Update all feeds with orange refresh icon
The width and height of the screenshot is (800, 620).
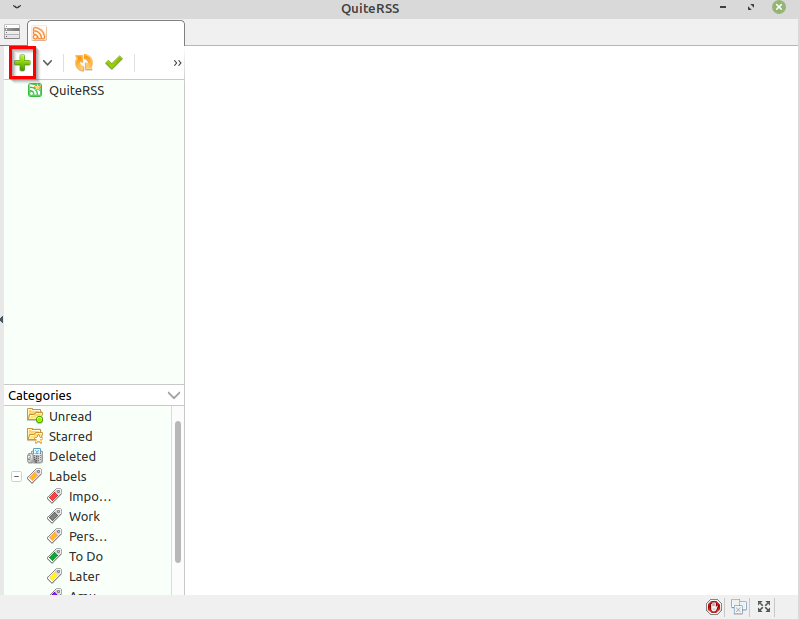click(x=84, y=63)
